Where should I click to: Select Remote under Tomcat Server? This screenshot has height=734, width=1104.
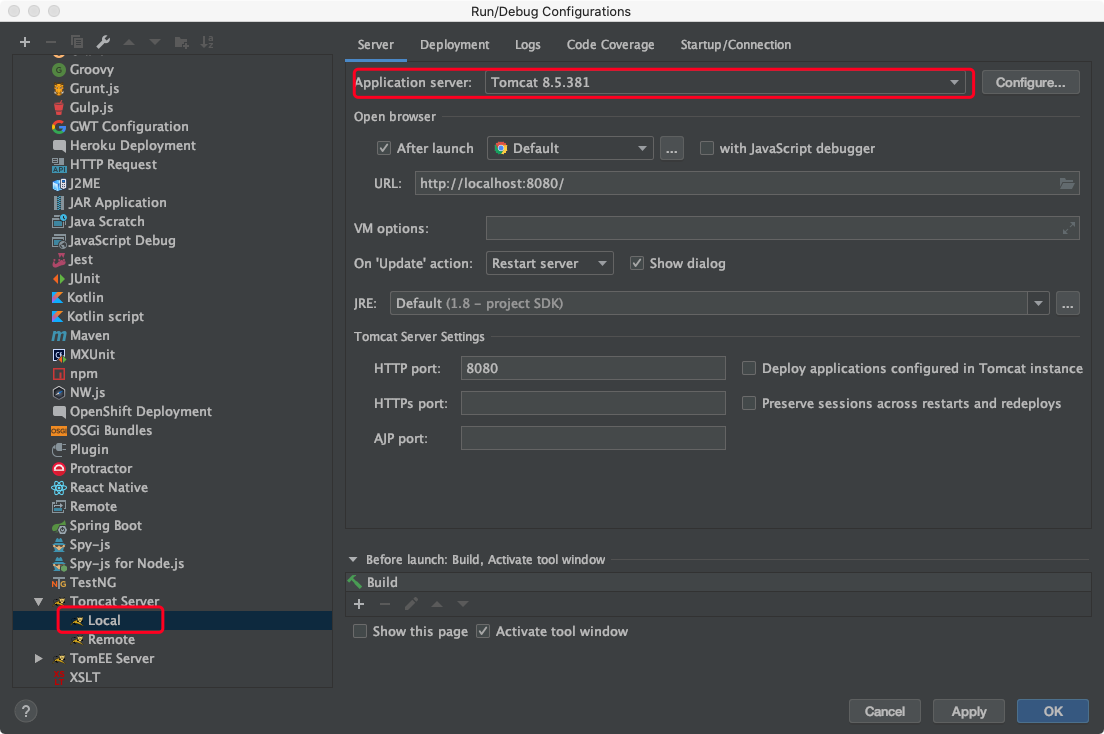pos(111,640)
